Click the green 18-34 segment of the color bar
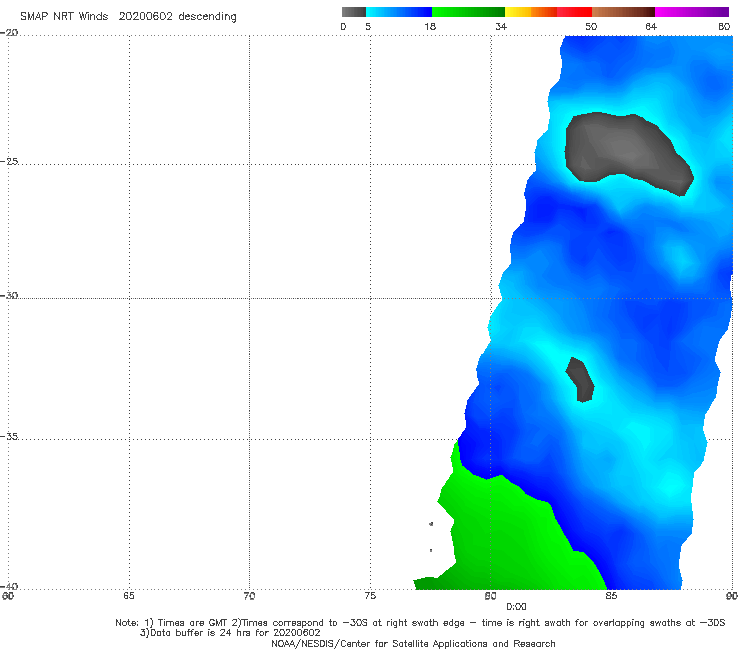Screen dimensions: 740x650 click(468, 12)
